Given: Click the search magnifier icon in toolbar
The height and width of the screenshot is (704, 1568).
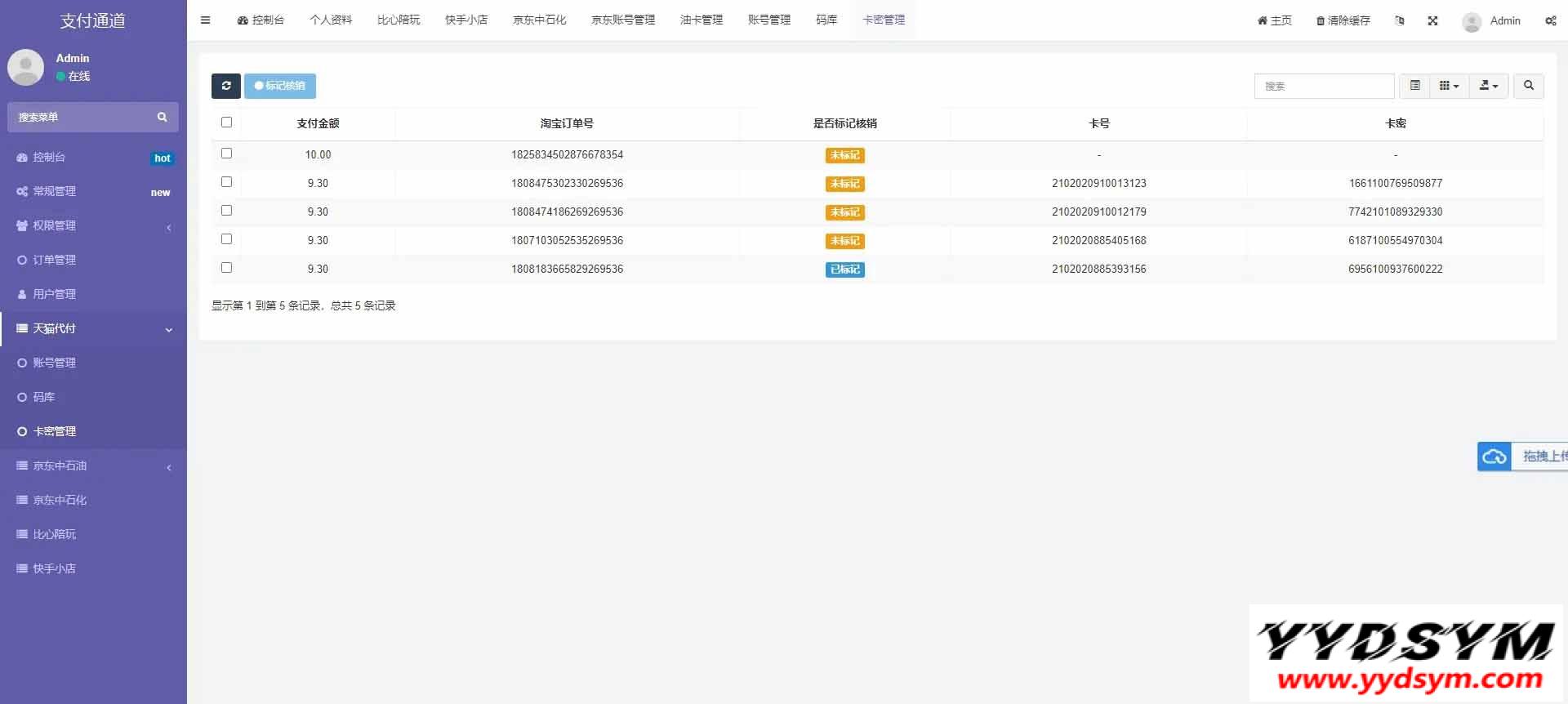Looking at the screenshot, I should 1528,86.
